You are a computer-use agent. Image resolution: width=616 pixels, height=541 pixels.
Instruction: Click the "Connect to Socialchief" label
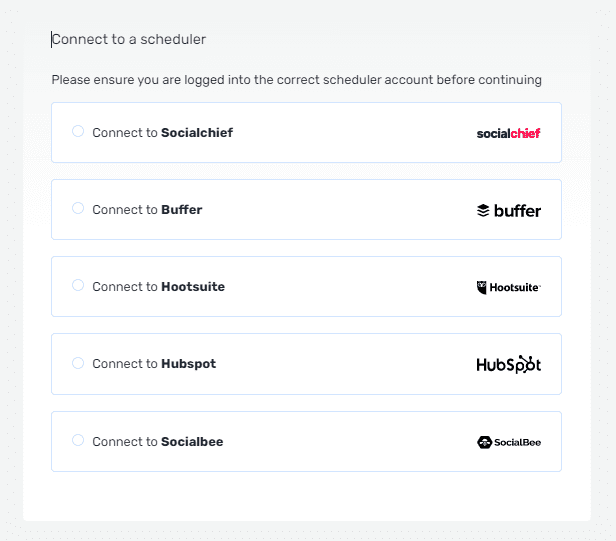162,133
